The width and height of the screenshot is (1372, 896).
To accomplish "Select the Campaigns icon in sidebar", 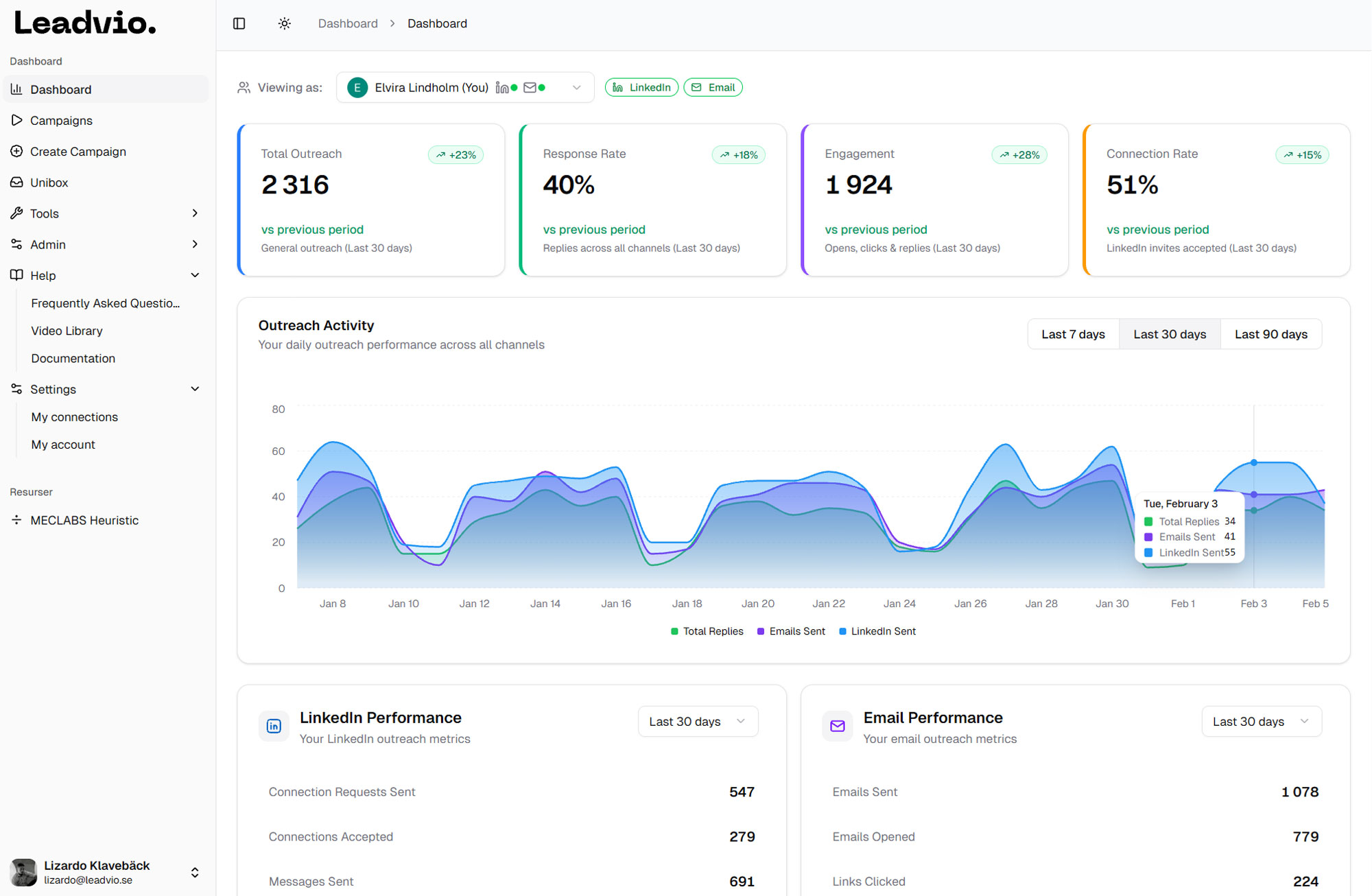I will click(16, 120).
